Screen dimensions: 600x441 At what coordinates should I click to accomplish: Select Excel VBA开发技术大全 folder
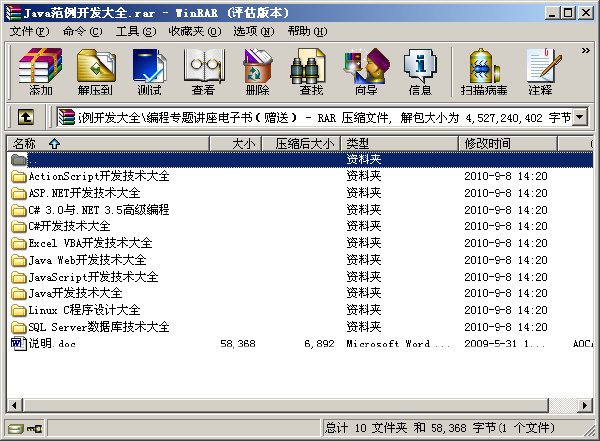point(90,243)
